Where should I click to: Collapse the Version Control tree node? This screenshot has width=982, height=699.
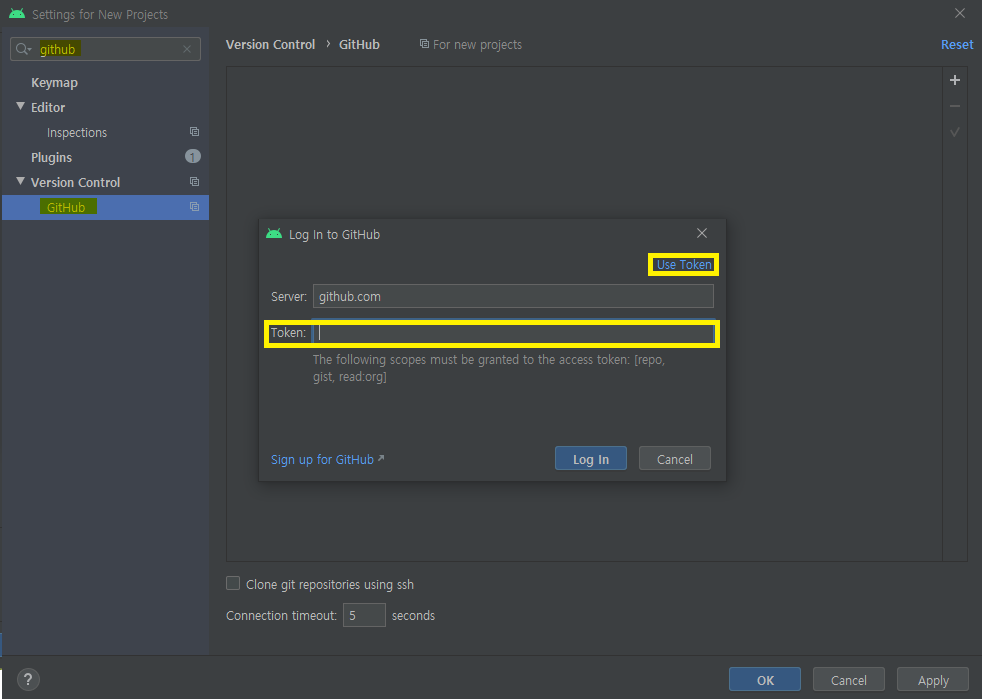coord(20,181)
